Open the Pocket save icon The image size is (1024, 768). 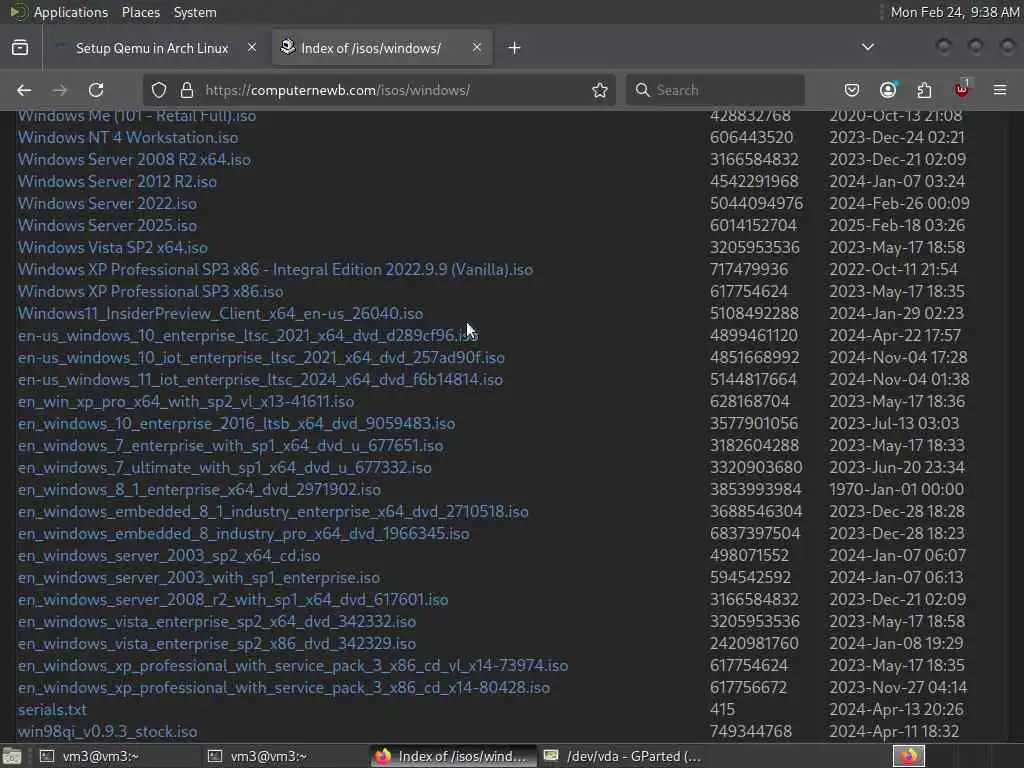coord(852,90)
